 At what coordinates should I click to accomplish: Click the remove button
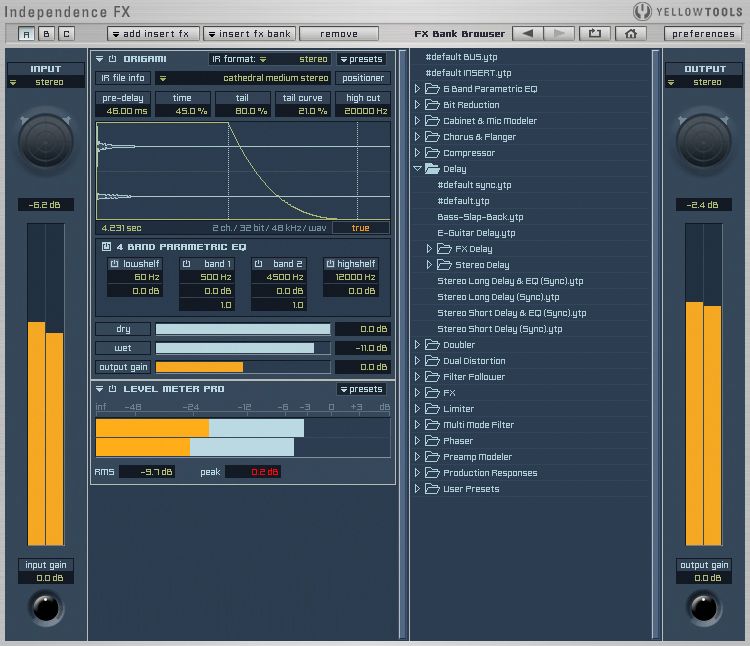coord(339,33)
